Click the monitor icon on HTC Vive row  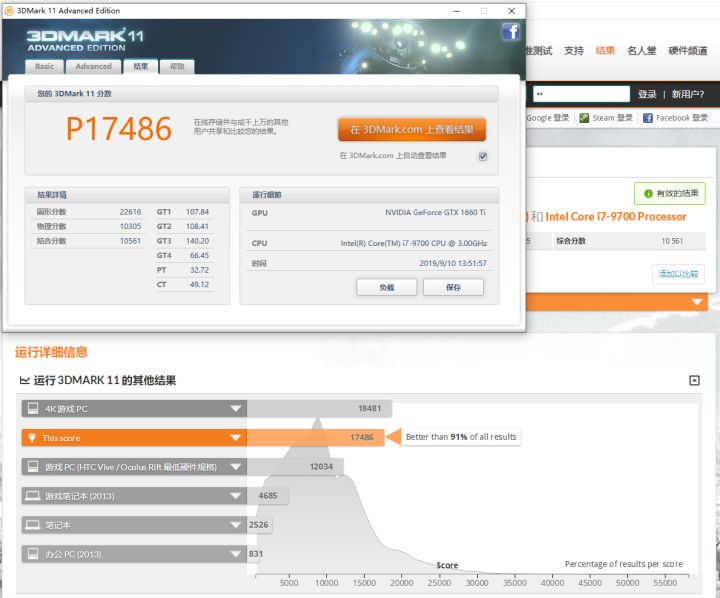coord(33,467)
